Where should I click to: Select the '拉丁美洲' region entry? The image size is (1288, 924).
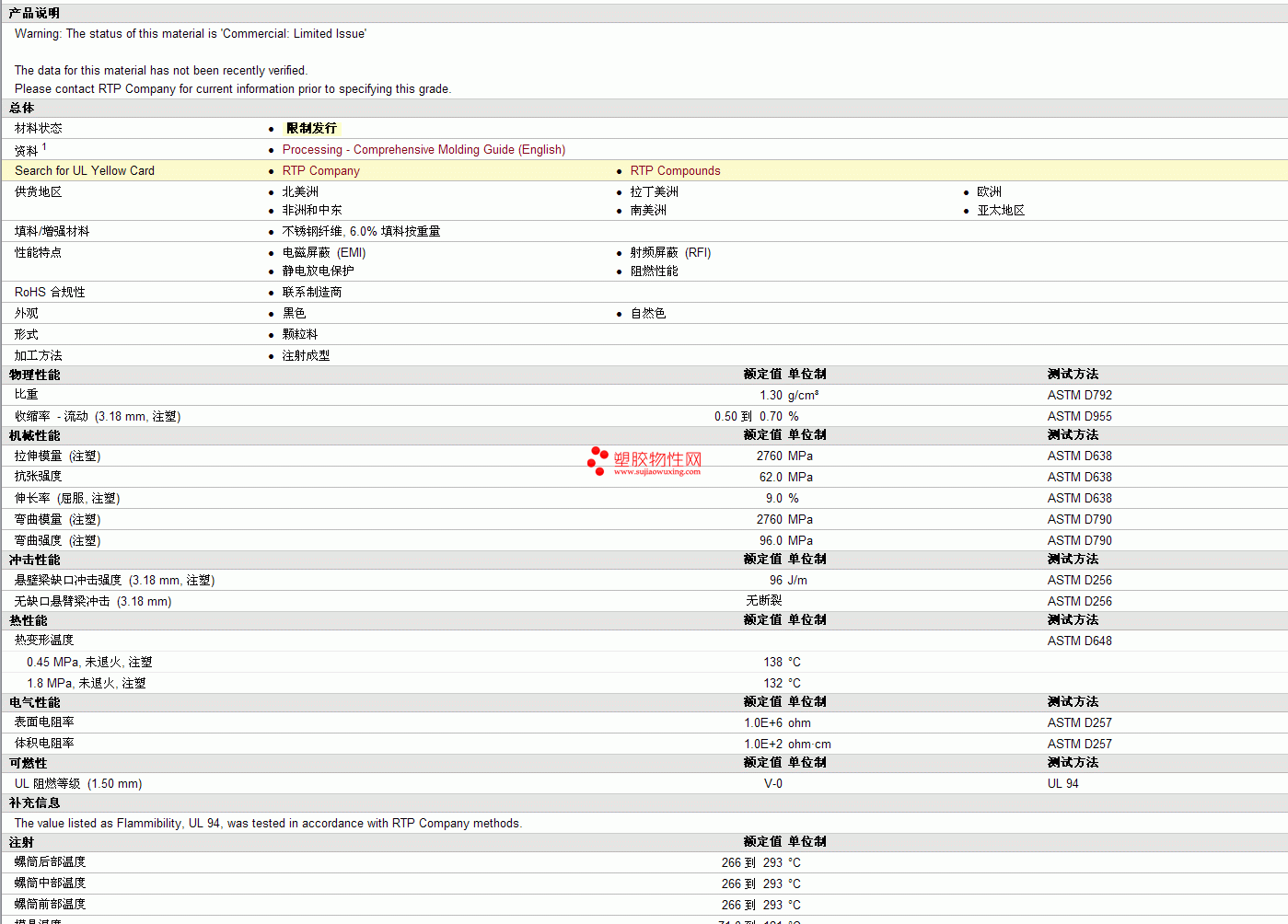654,192
